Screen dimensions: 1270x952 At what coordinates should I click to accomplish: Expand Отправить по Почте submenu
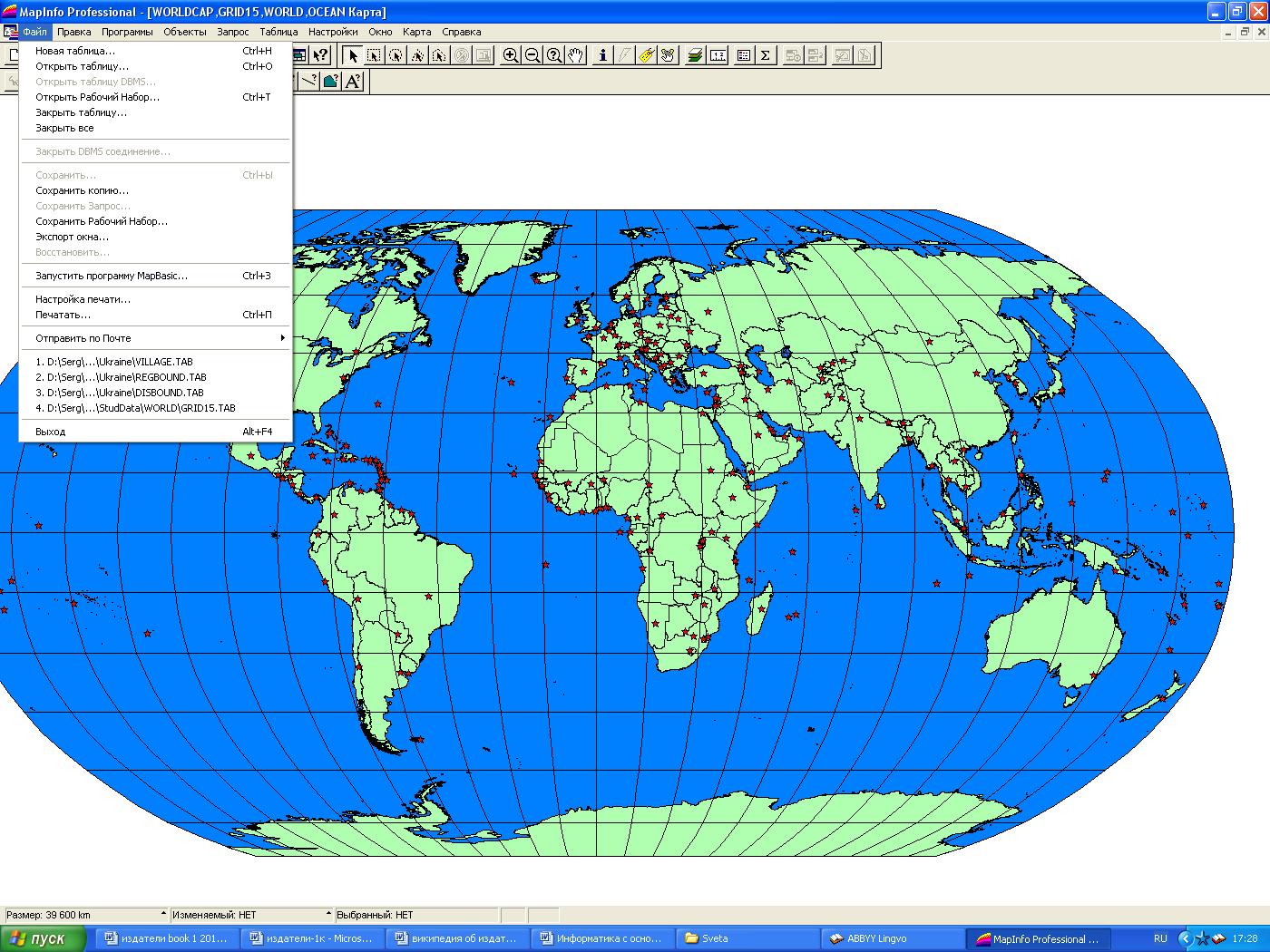155,338
